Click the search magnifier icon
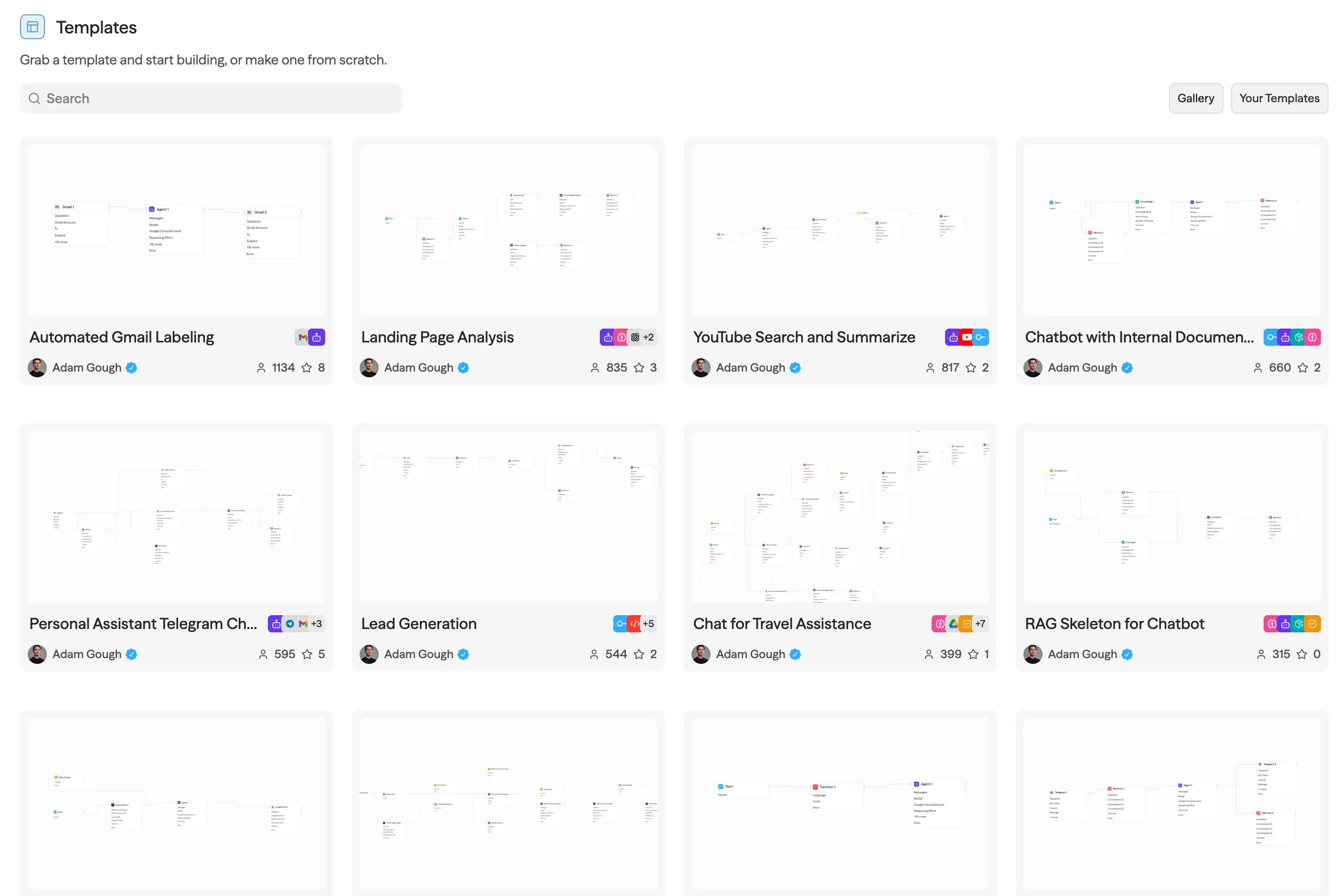1341x896 pixels. 34,98
